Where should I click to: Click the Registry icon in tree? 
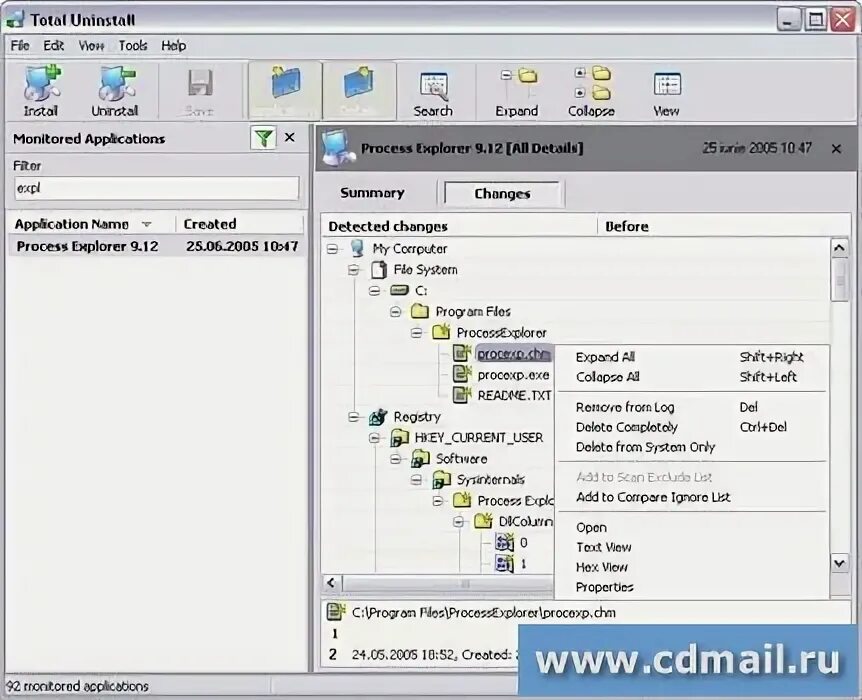tap(378, 417)
